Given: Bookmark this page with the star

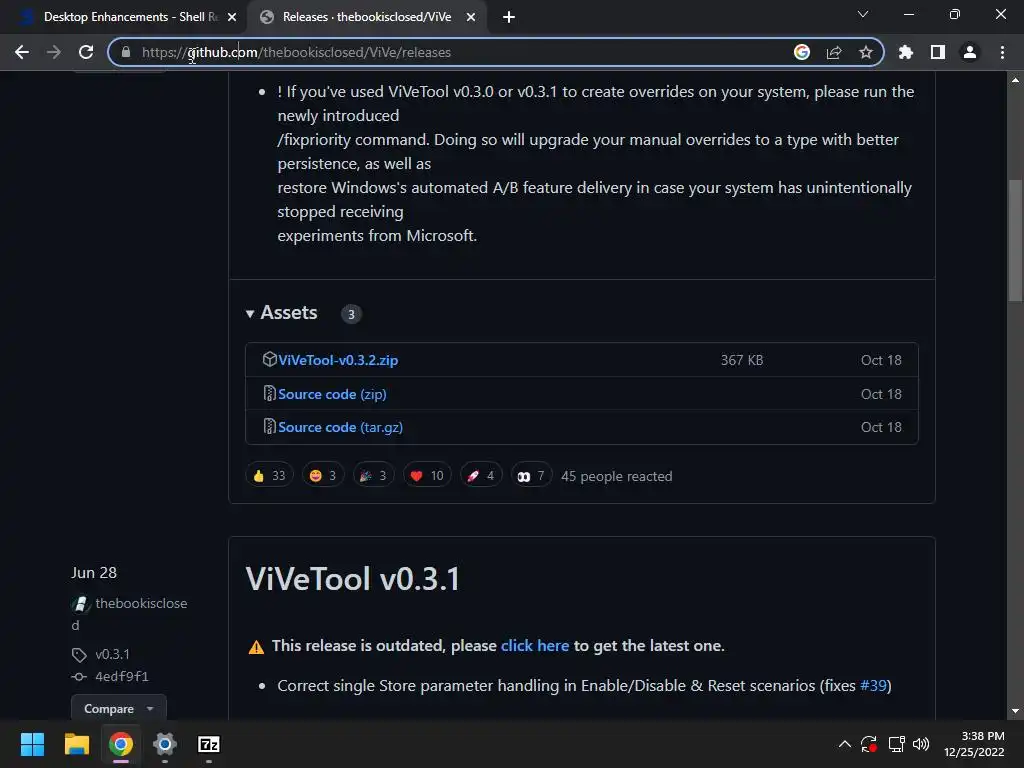Looking at the screenshot, I should point(866,52).
